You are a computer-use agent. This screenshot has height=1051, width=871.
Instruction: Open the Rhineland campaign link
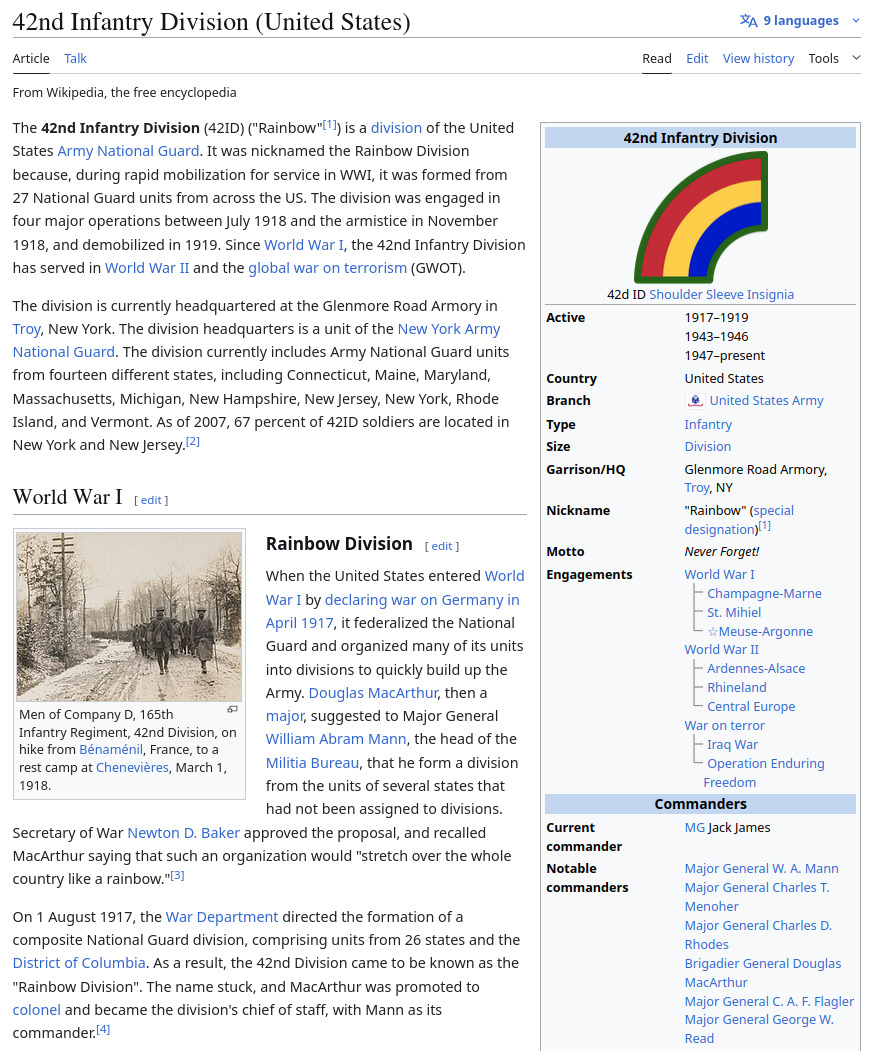coord(737,688)
